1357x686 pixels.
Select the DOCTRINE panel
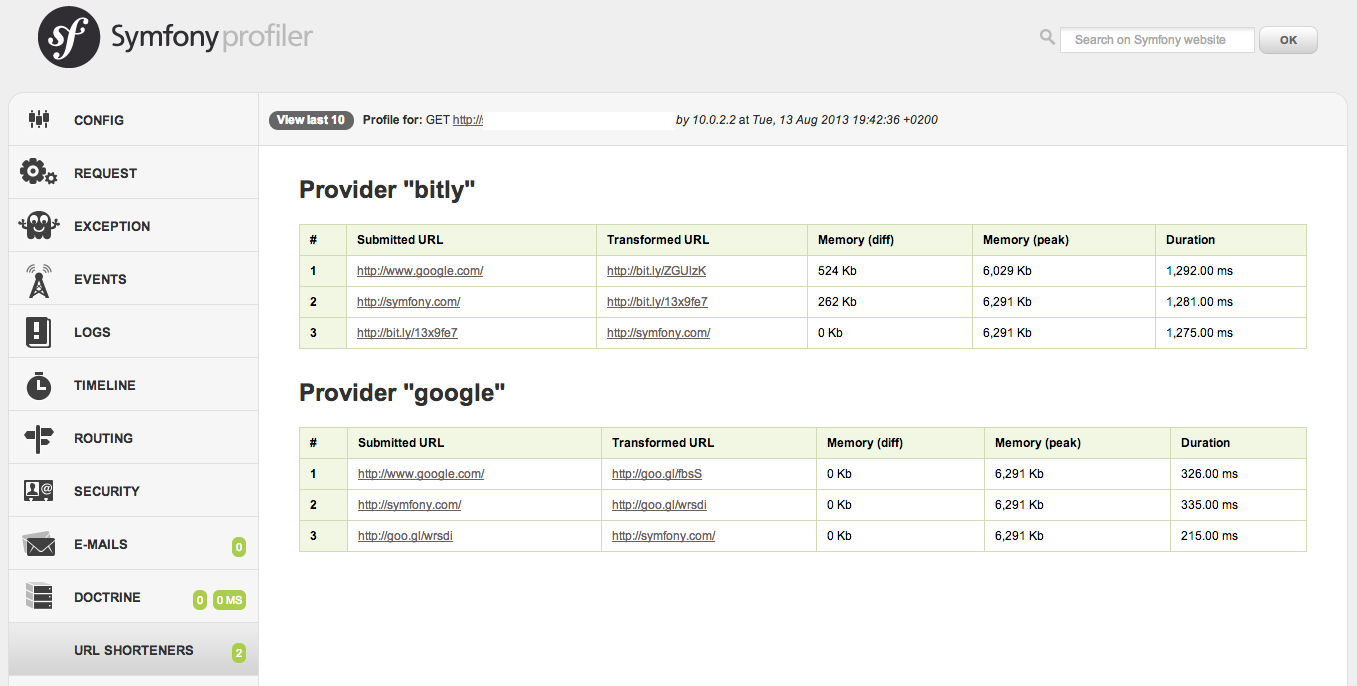pos(133,597)
